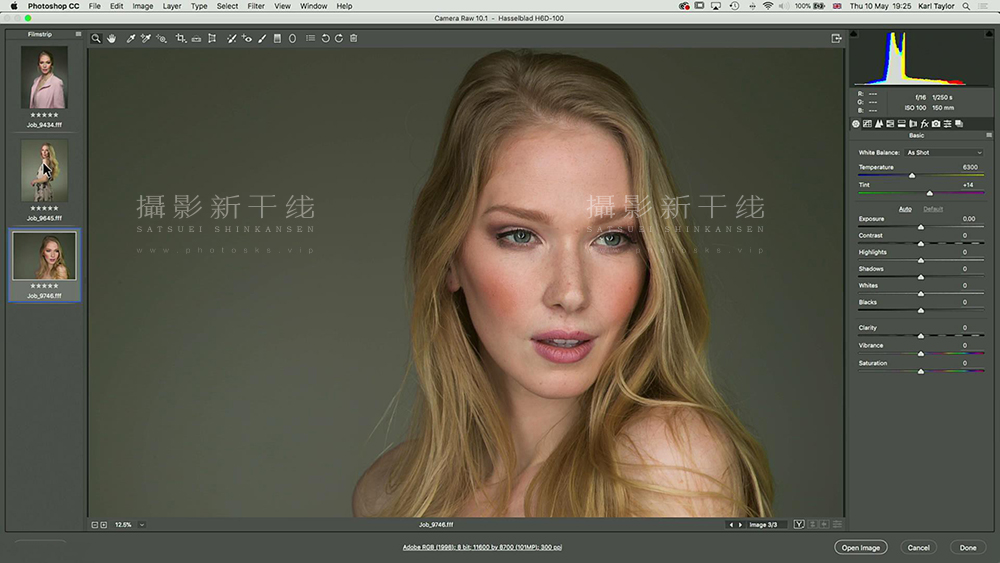This screenshot has height=563, width=1000.
Task: Select the Targeted Adjustment tool
Action: 161,39
